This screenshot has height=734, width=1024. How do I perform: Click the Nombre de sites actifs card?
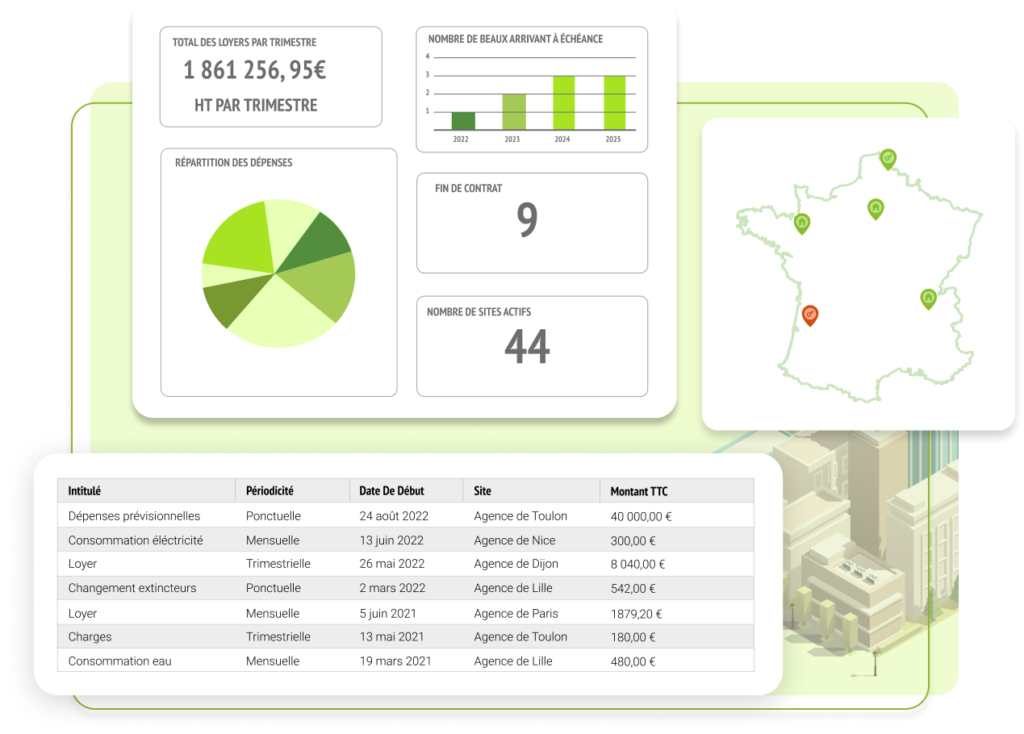coord(531,346)
